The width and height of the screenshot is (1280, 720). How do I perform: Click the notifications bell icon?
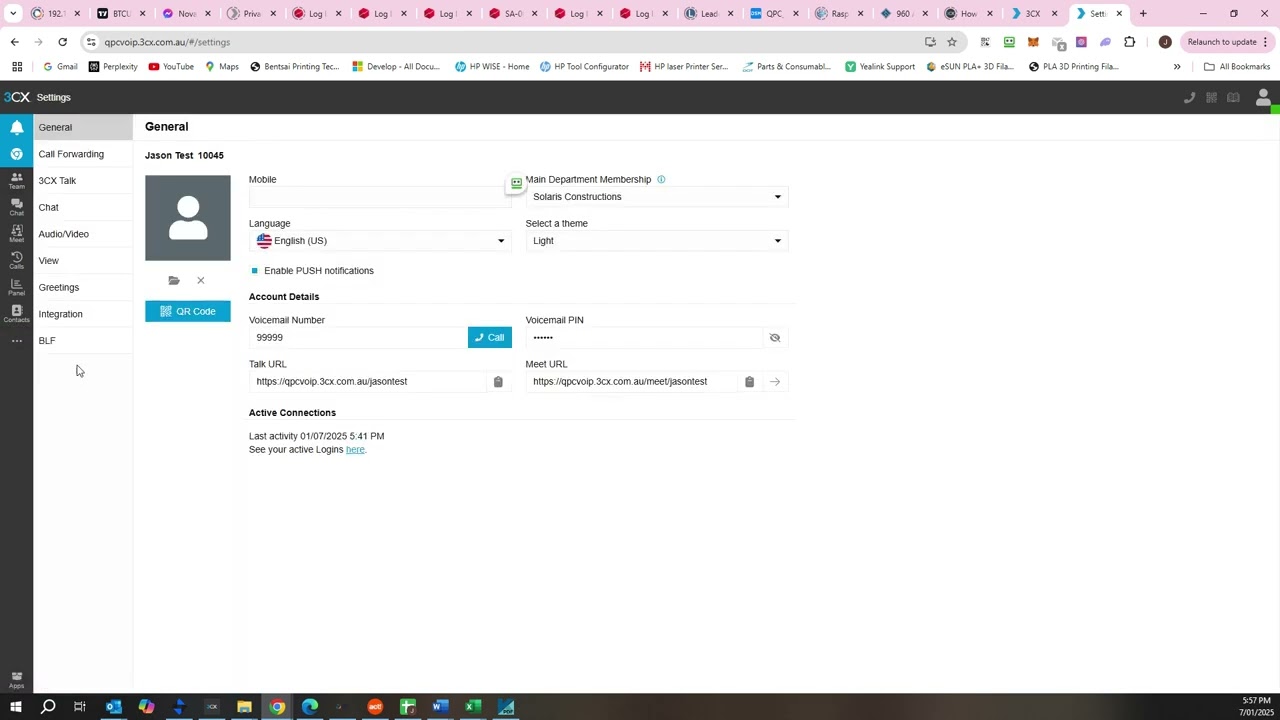(x=16, y=127)
